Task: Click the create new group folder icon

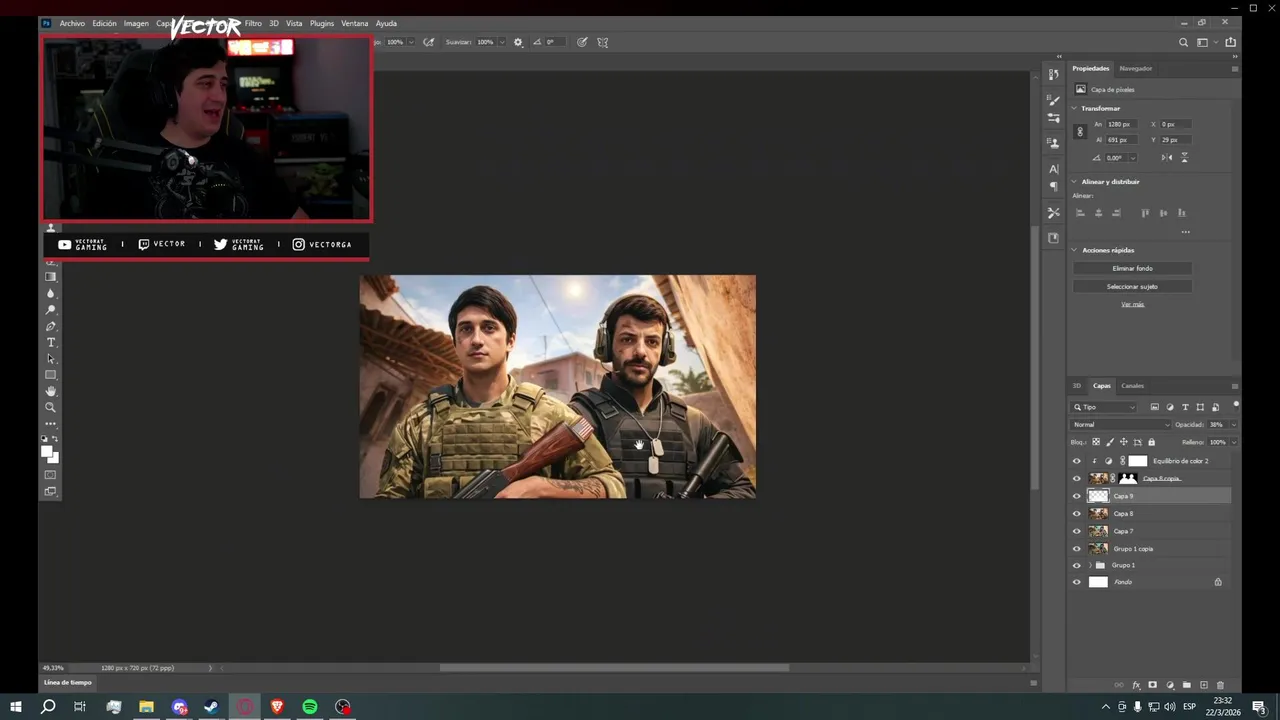Action: 1187,685
